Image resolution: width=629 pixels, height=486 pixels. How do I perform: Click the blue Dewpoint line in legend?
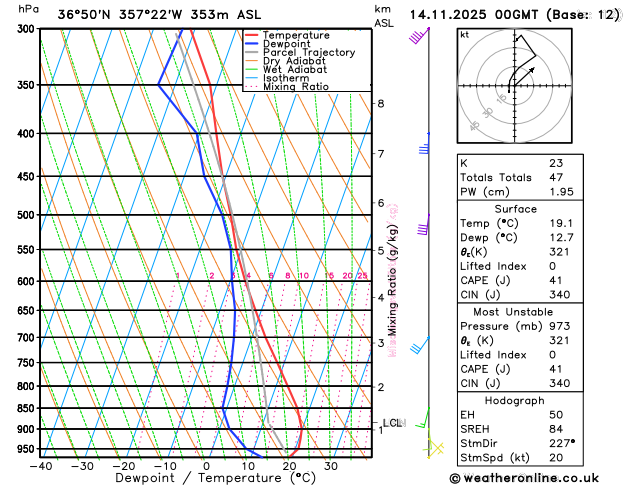251,43
